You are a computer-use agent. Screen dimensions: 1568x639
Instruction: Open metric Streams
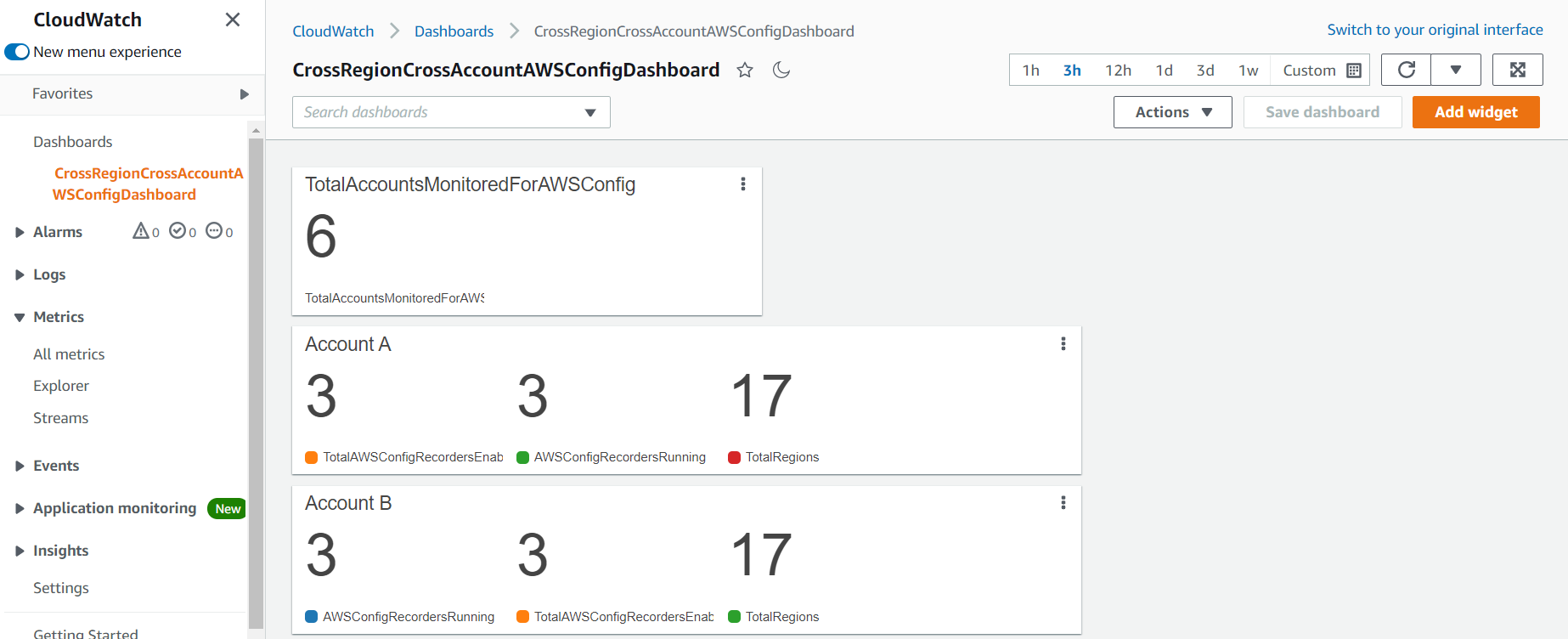(60, 418)
